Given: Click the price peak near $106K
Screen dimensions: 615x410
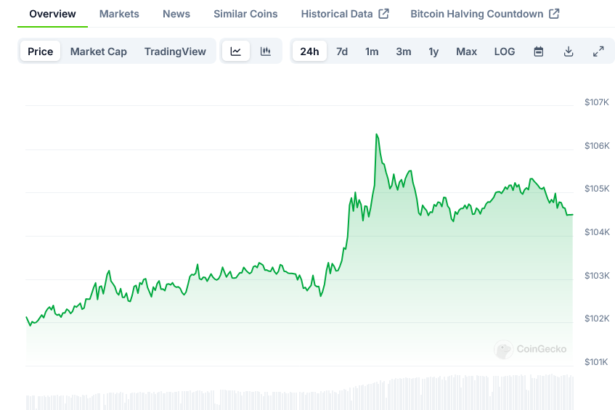Looking at the screenshot, I should 377,135.
